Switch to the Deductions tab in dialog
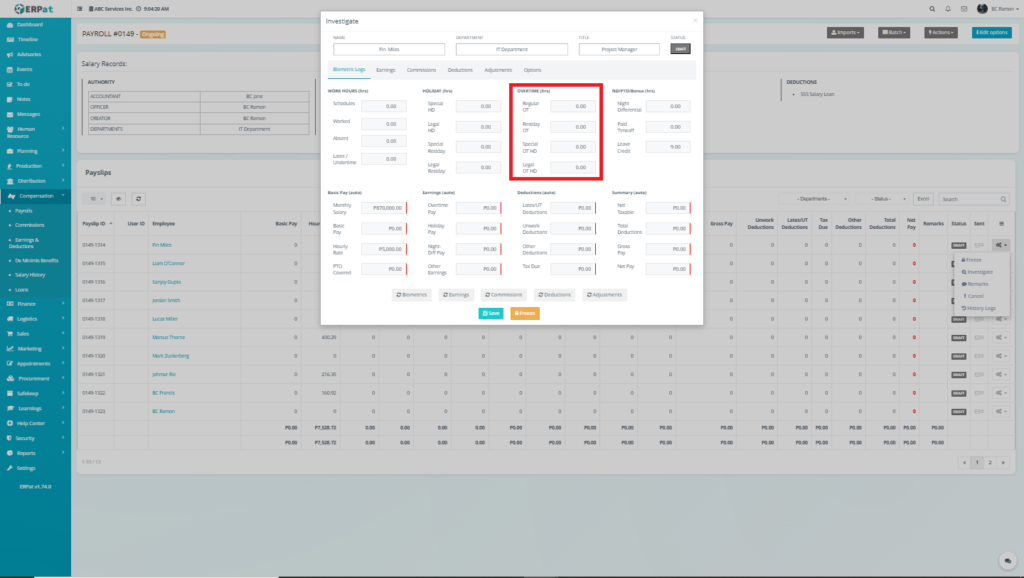Viewport: 1024px width, 578px height. coord(460,70)
